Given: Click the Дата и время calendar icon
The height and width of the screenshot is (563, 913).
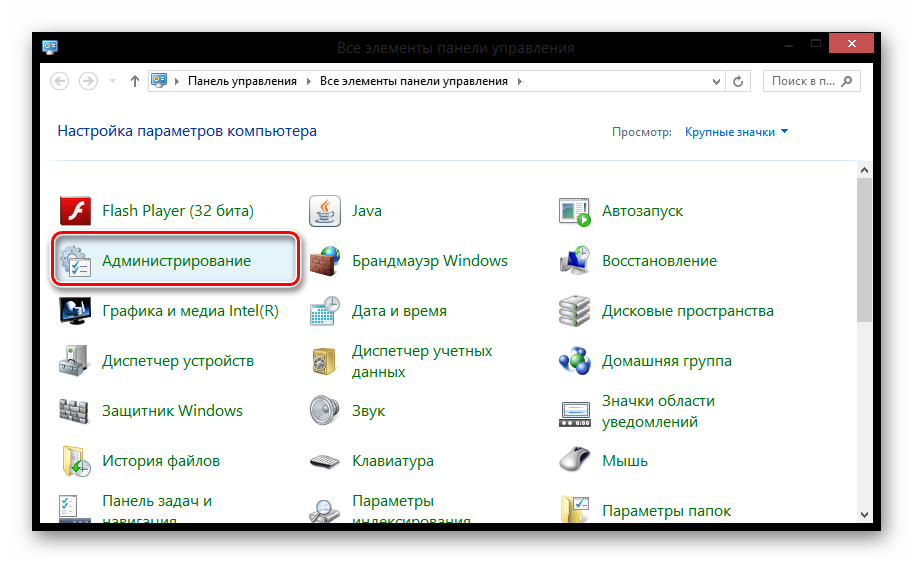Looking at the screenshot, I should pos(324,311).
